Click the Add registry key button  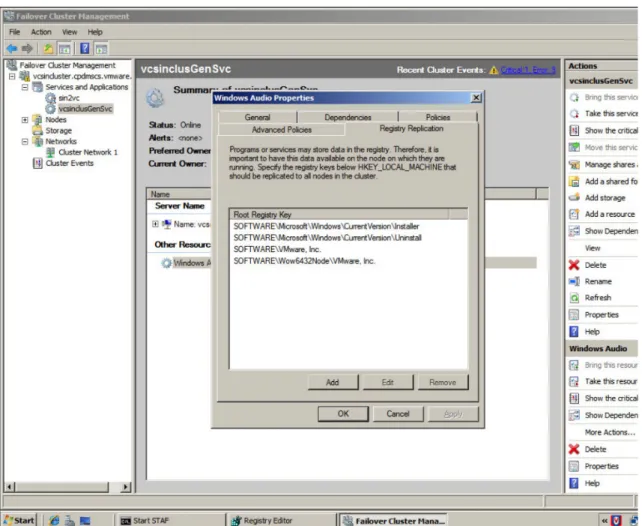point(332,382)
